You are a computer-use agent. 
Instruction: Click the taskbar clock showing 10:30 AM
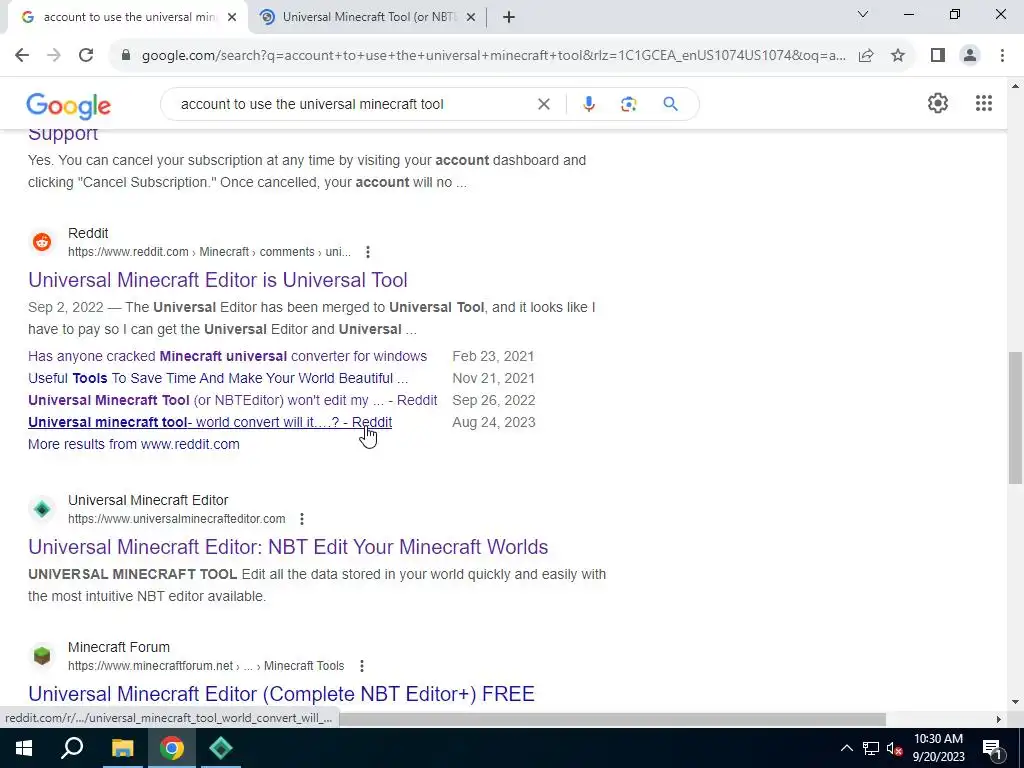point(938,748)
